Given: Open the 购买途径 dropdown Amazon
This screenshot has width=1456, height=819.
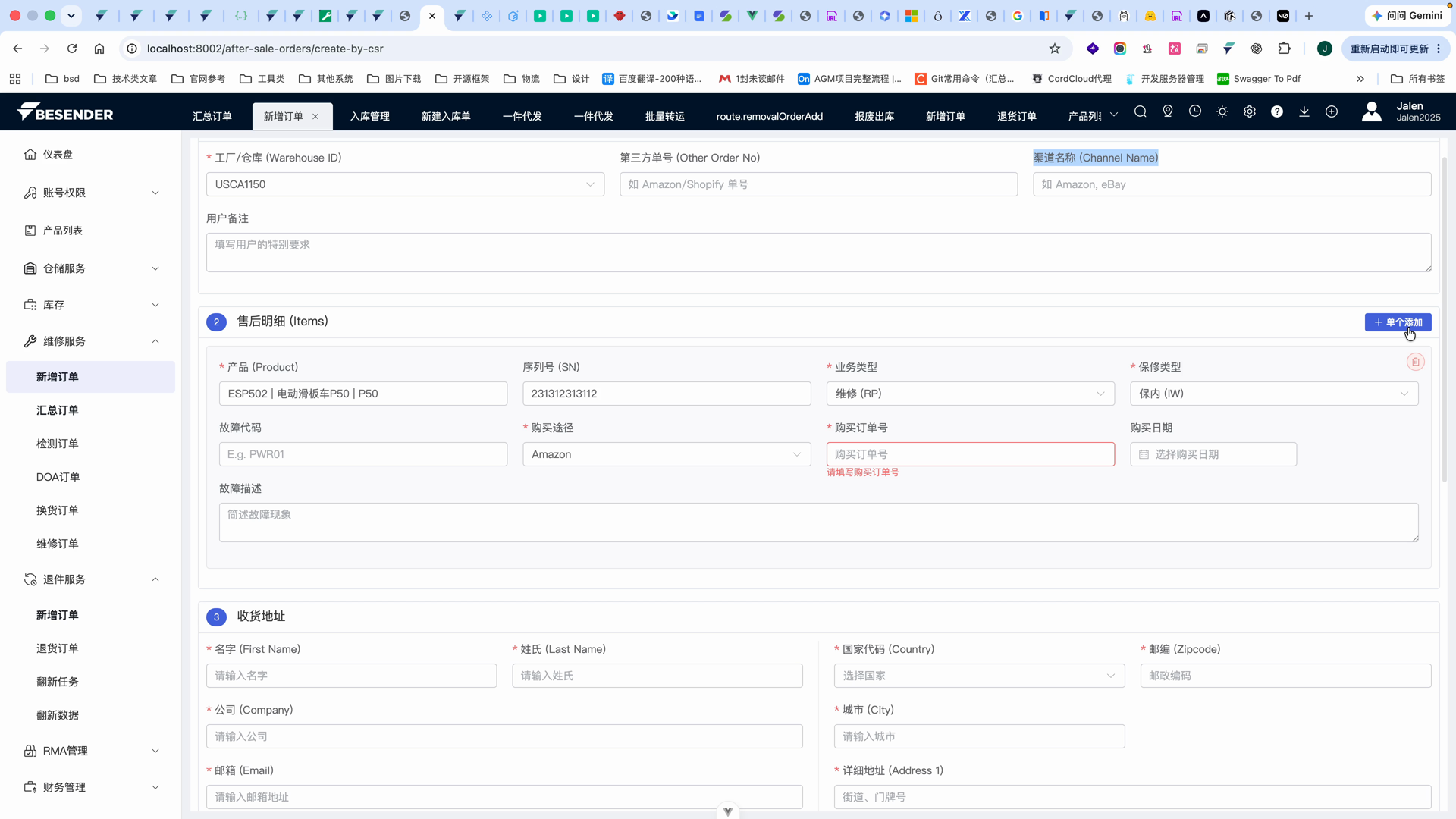Looking at the screenshot, I should (x=667, y=454).
